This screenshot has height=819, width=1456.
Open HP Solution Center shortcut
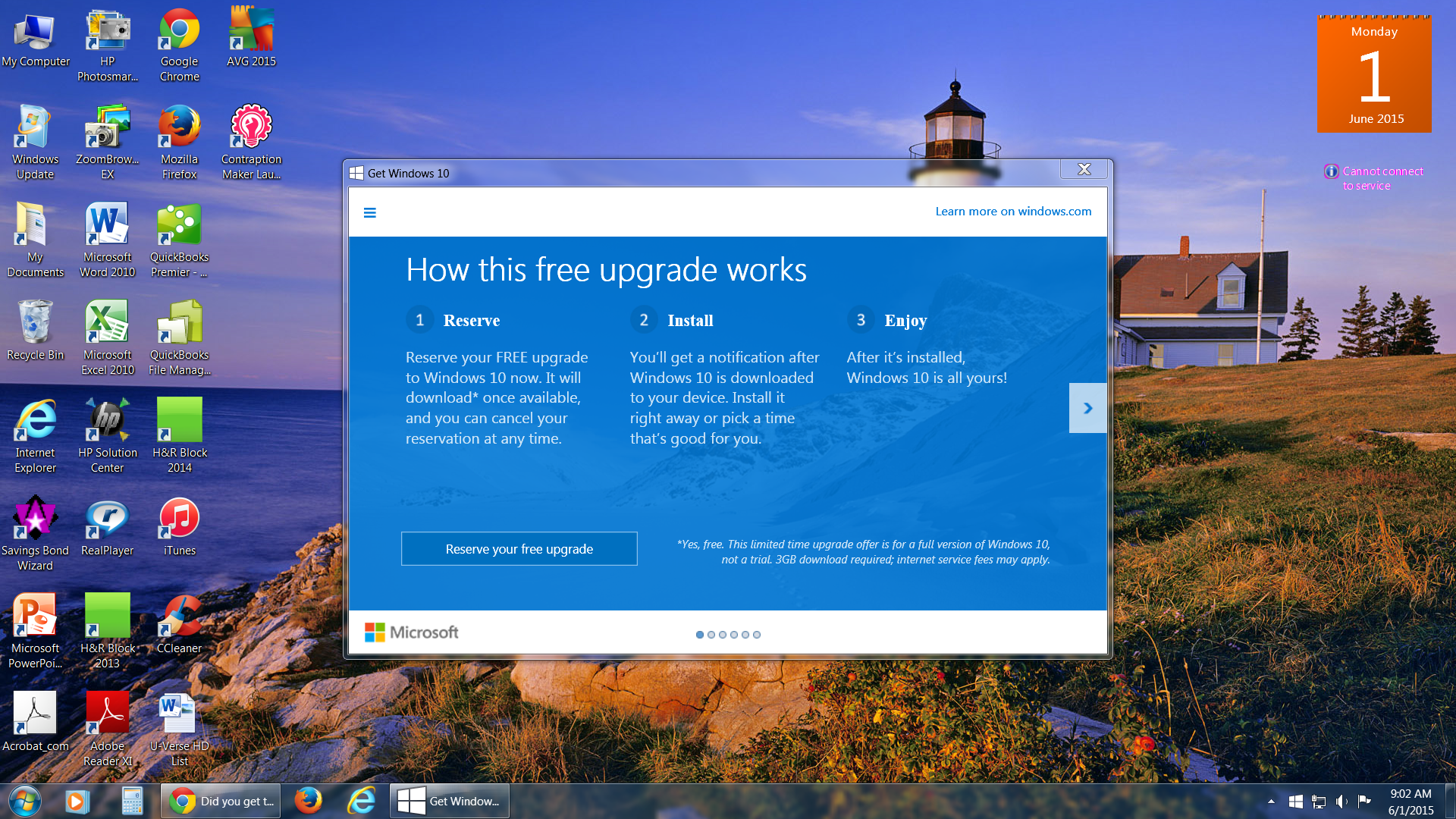click(107, 436)
